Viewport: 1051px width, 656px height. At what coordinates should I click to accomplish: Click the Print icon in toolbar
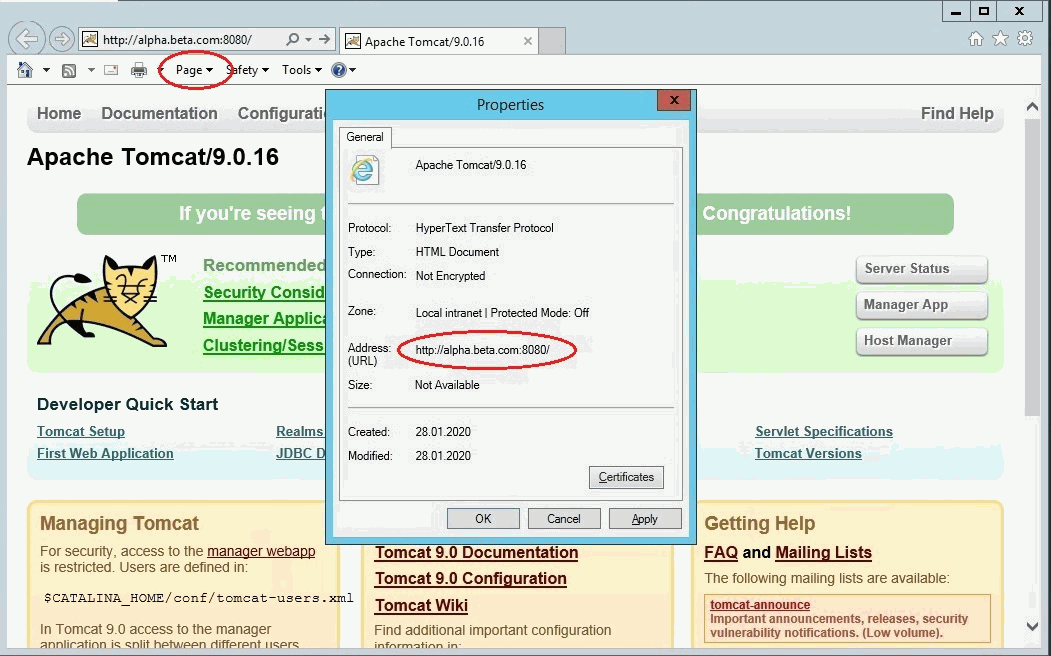[139, 70]
